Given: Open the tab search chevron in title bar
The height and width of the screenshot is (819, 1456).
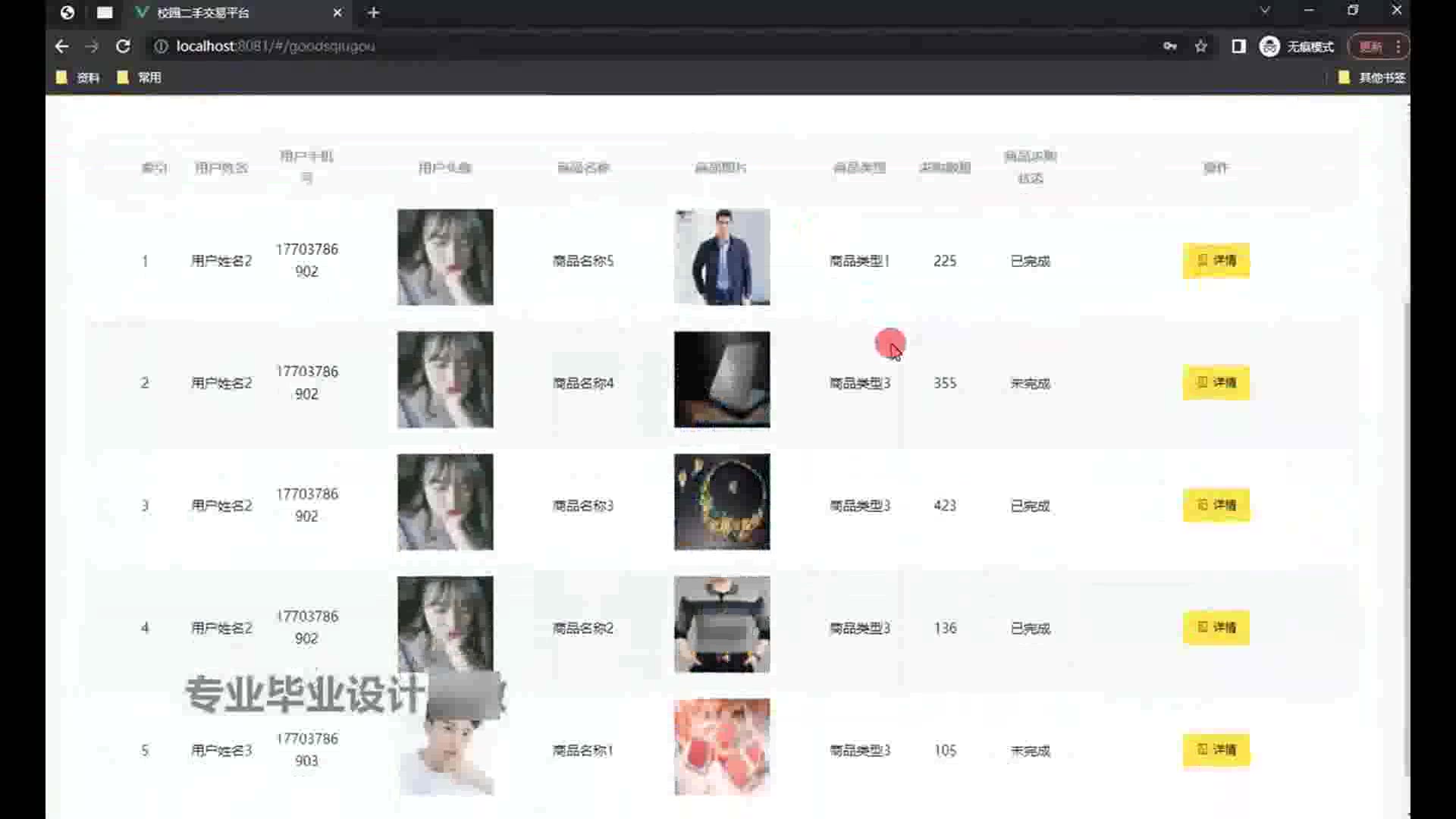Looking at the screenshot, I should tap(1265, 11).
